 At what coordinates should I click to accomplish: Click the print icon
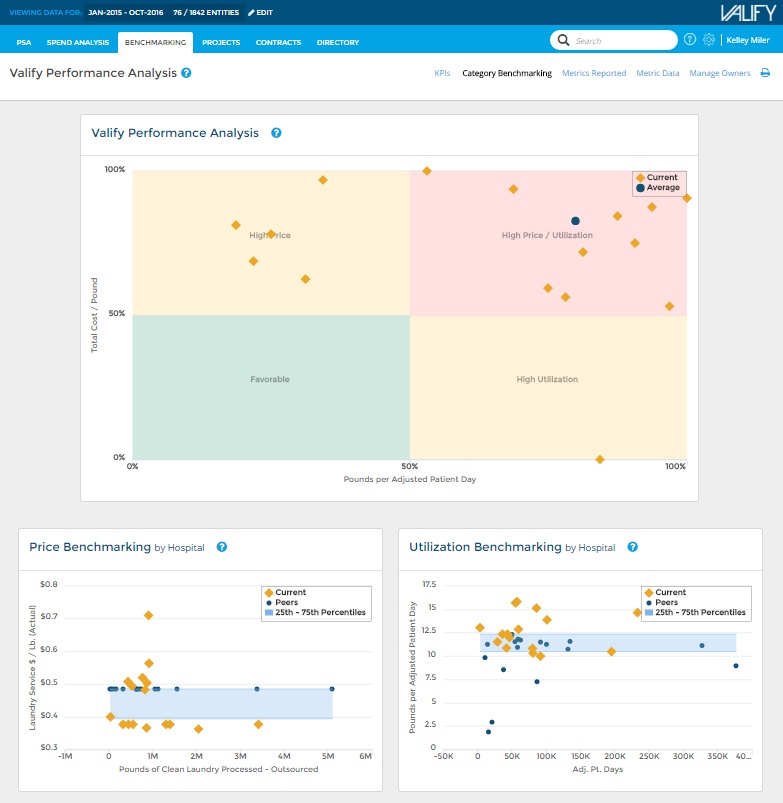pos(765,73)
